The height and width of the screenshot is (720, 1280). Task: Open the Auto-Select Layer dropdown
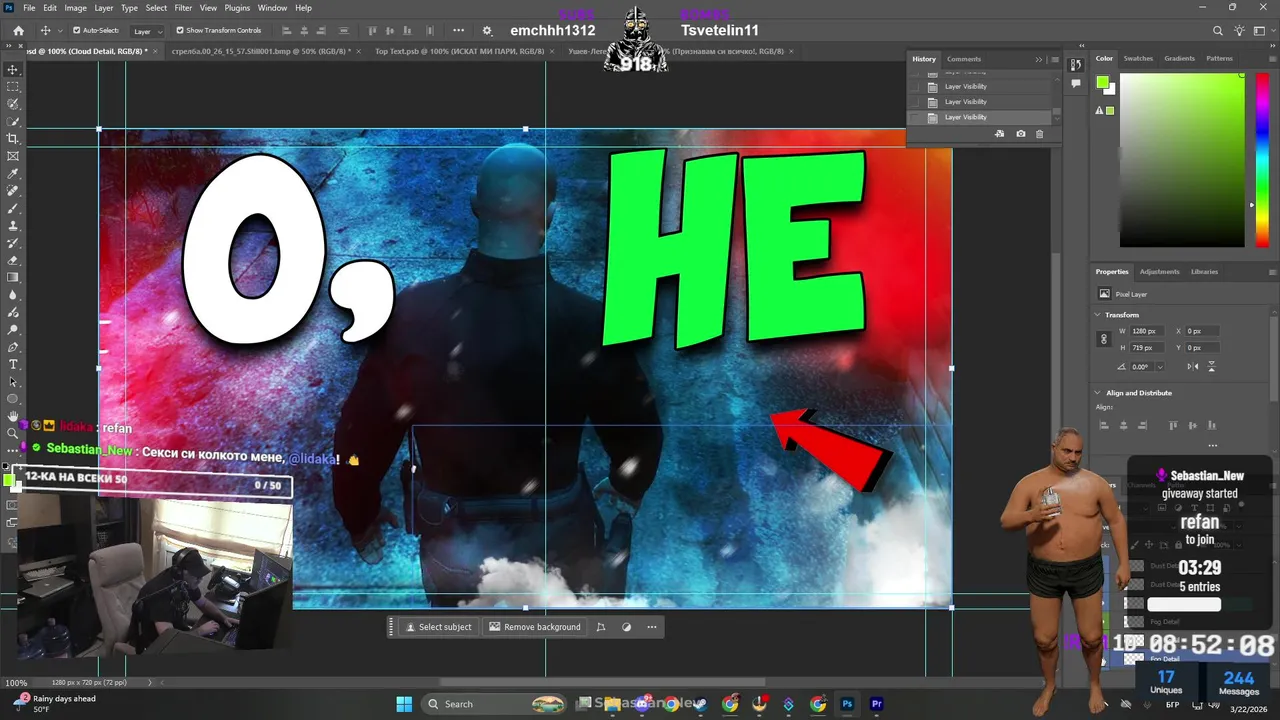[x=147, y=31]
